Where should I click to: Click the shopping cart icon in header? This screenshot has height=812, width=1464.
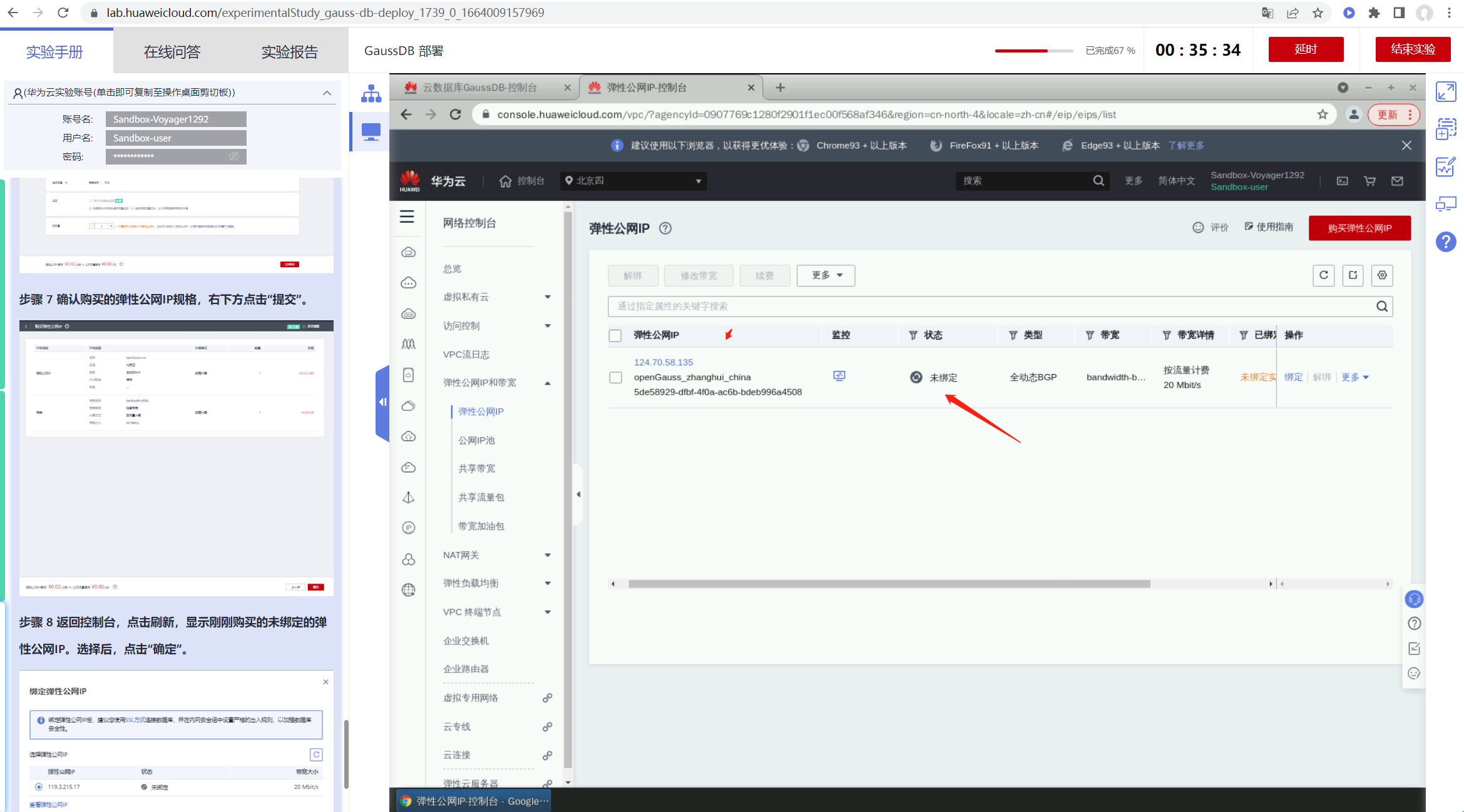coord(1369,181)
